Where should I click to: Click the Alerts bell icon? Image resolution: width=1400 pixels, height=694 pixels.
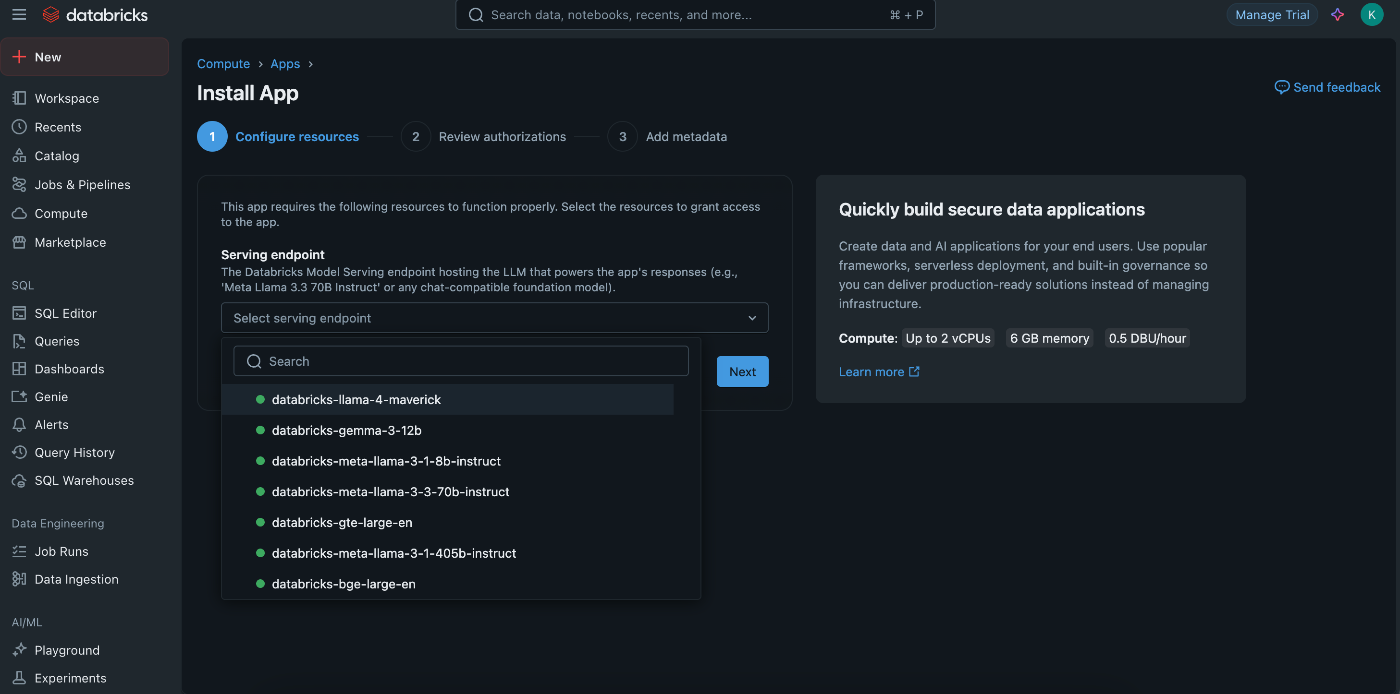point(19,425)
